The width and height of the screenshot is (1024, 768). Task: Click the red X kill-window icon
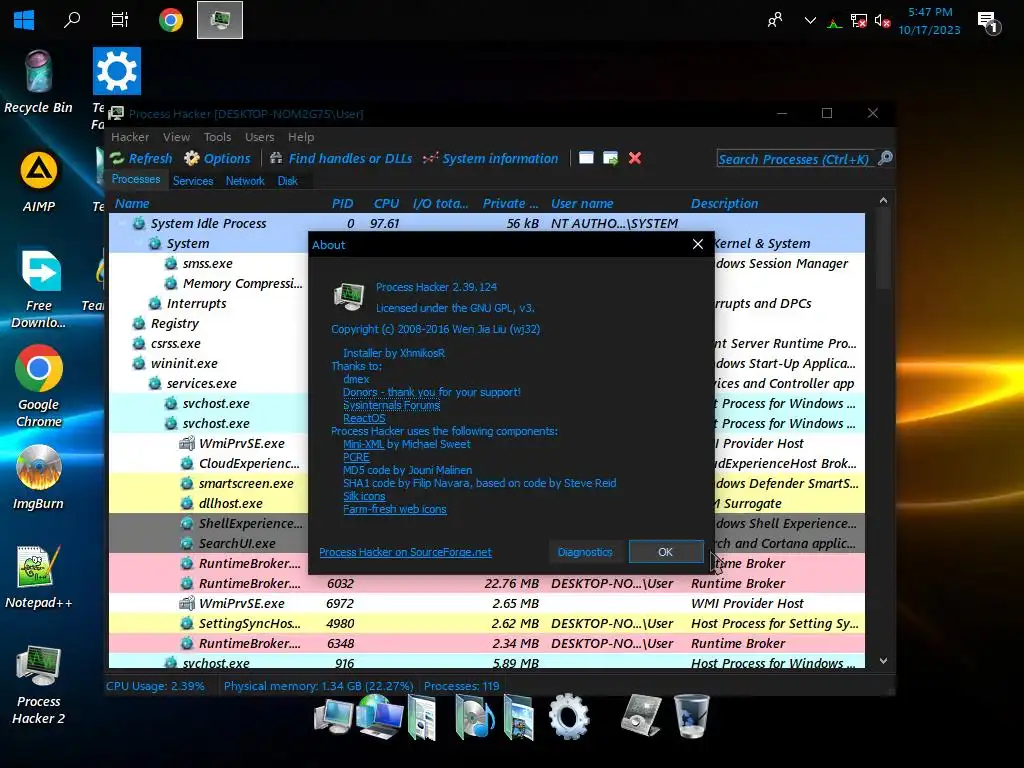click(635, 158)
